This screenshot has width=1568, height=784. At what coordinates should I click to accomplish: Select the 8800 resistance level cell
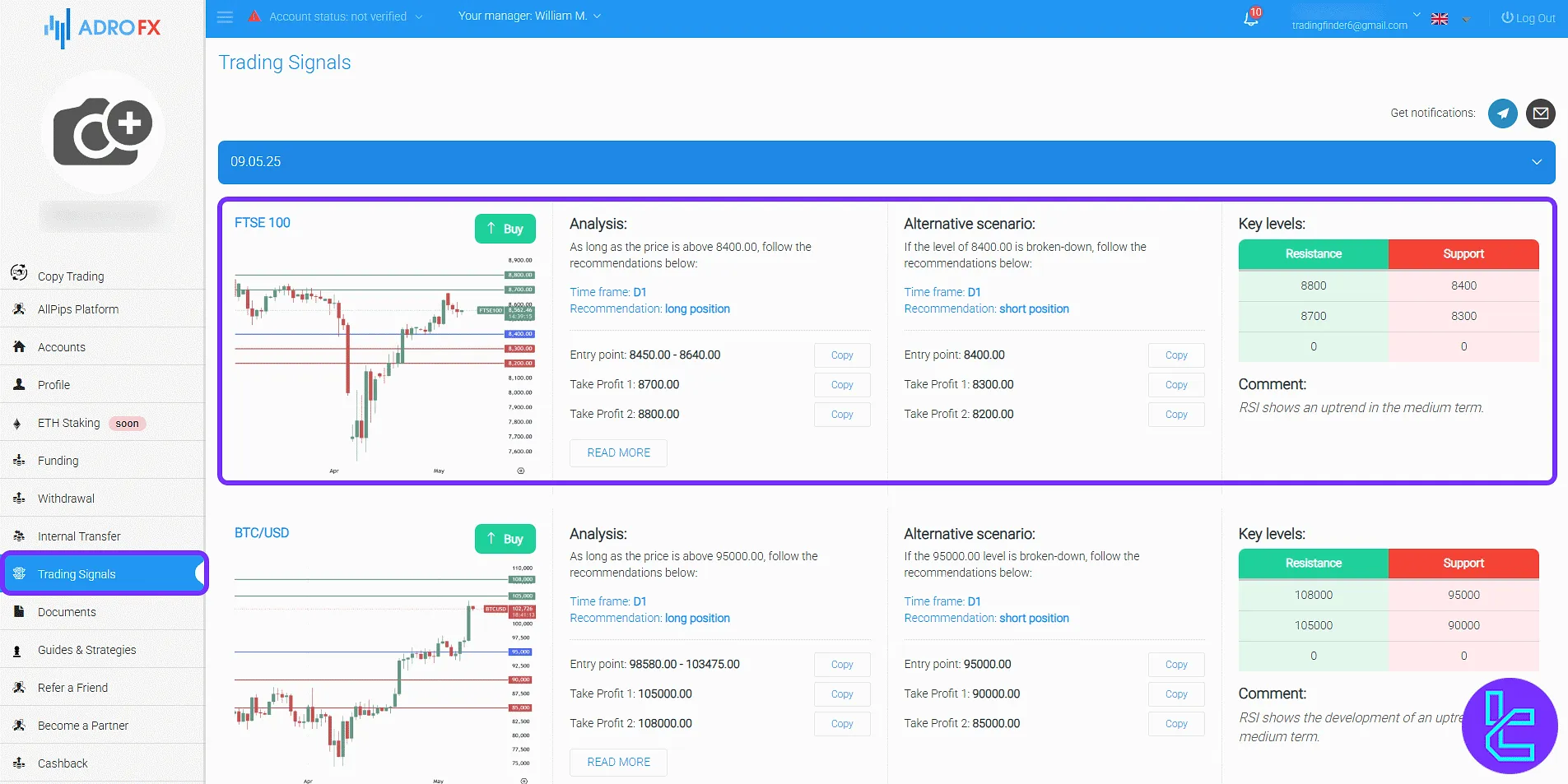[1314, 285]
